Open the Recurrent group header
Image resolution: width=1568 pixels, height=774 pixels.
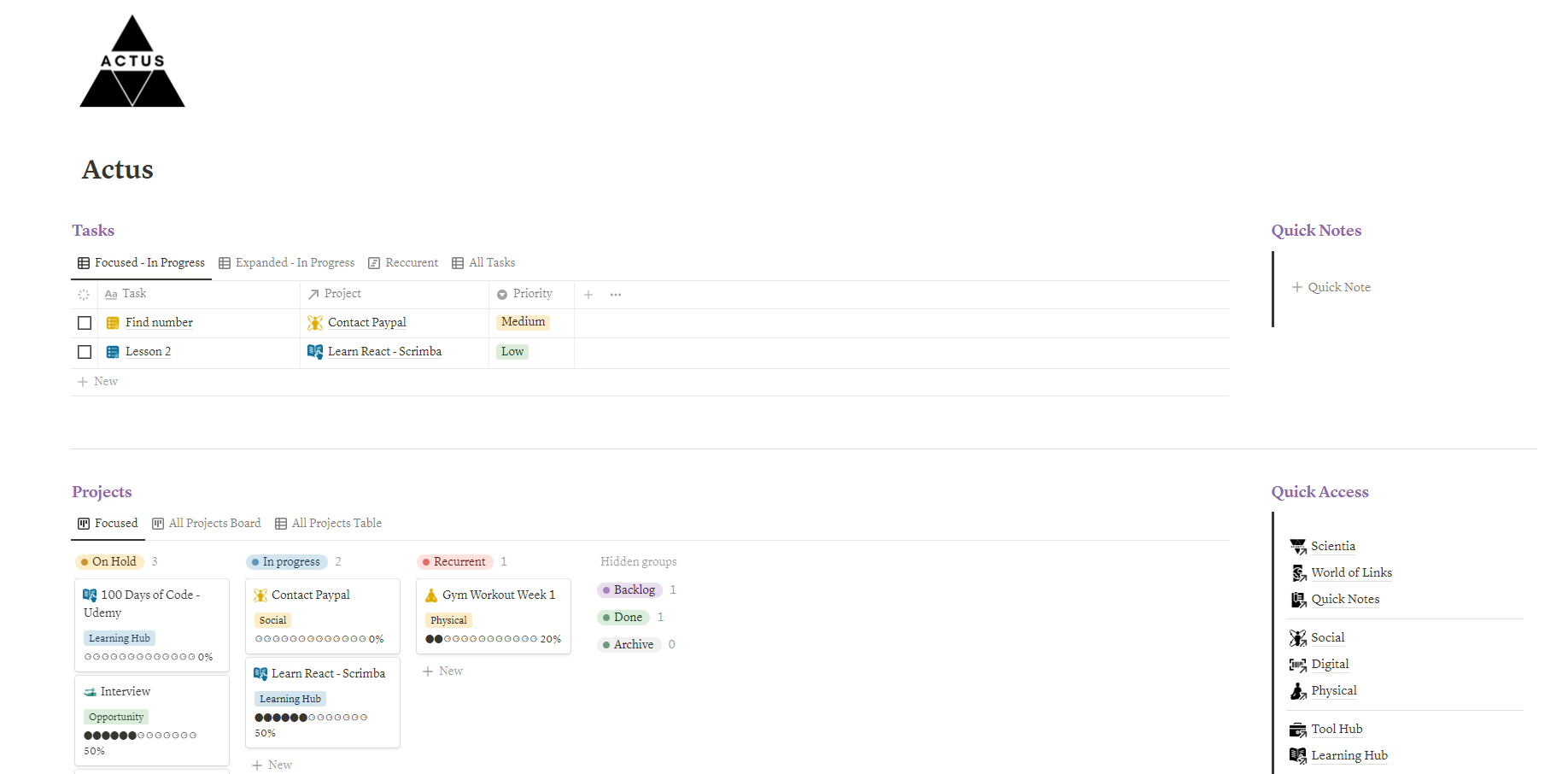[455, 562]
